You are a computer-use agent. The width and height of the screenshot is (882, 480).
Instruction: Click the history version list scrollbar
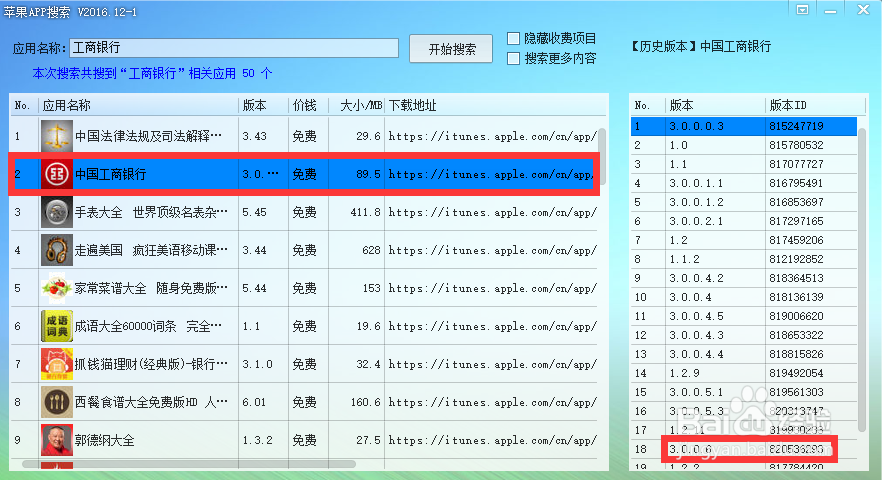(x=861, y=280)
